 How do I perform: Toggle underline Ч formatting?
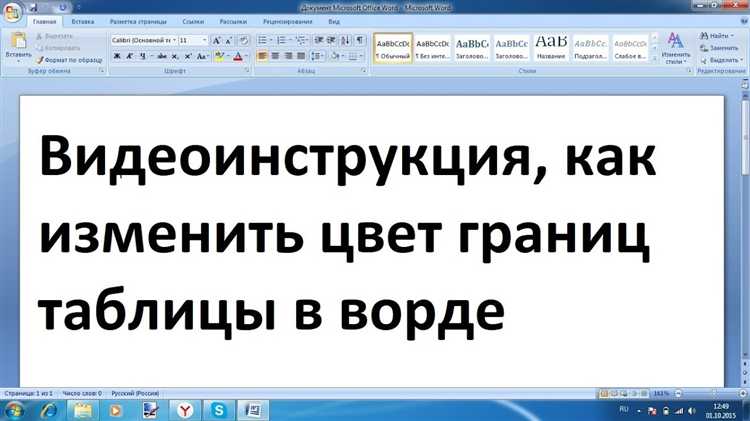click(143, 56)
